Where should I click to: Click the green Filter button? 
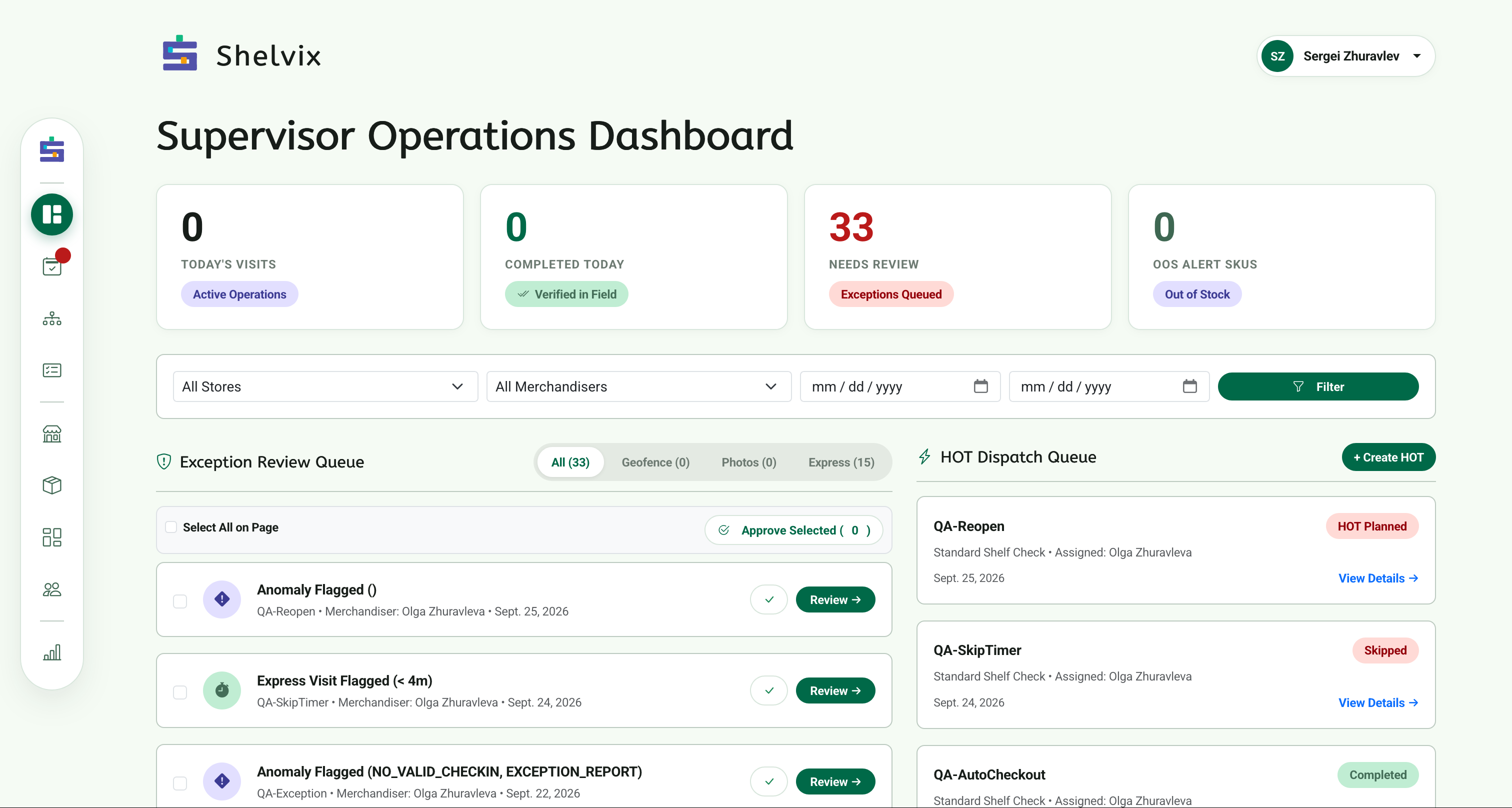[x=1317, y=386]
